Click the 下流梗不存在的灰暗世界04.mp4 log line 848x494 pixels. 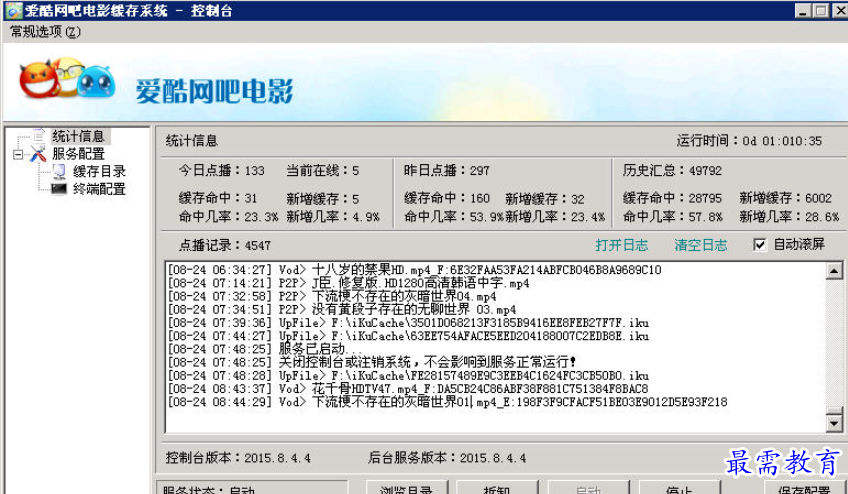point(332,297)
